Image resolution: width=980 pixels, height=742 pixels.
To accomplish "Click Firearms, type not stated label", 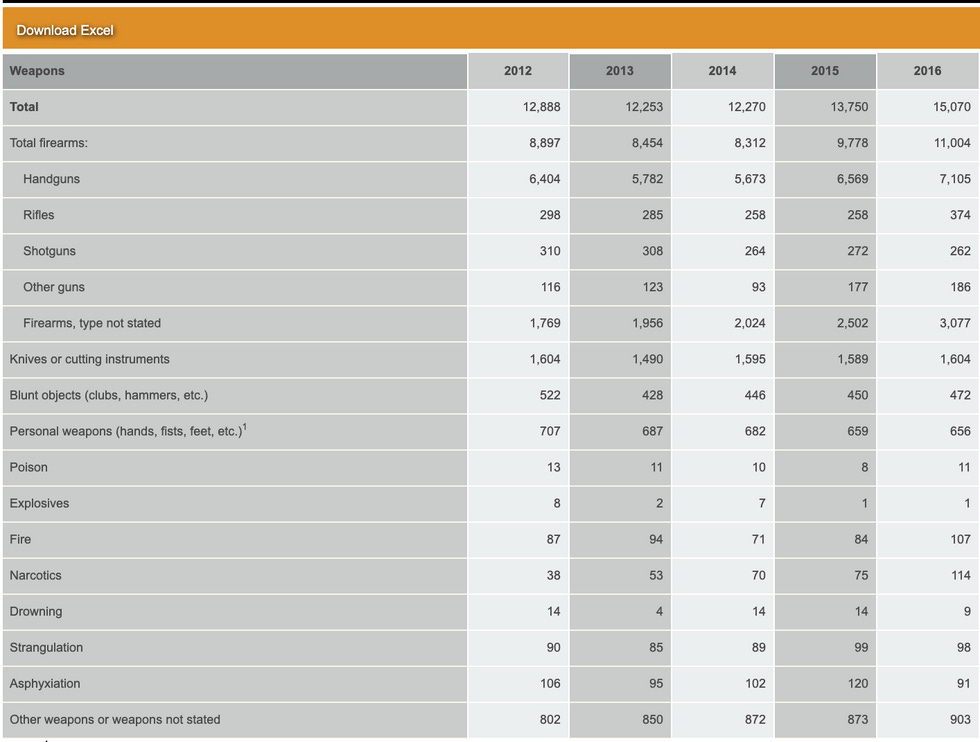I will click(92, 323).
